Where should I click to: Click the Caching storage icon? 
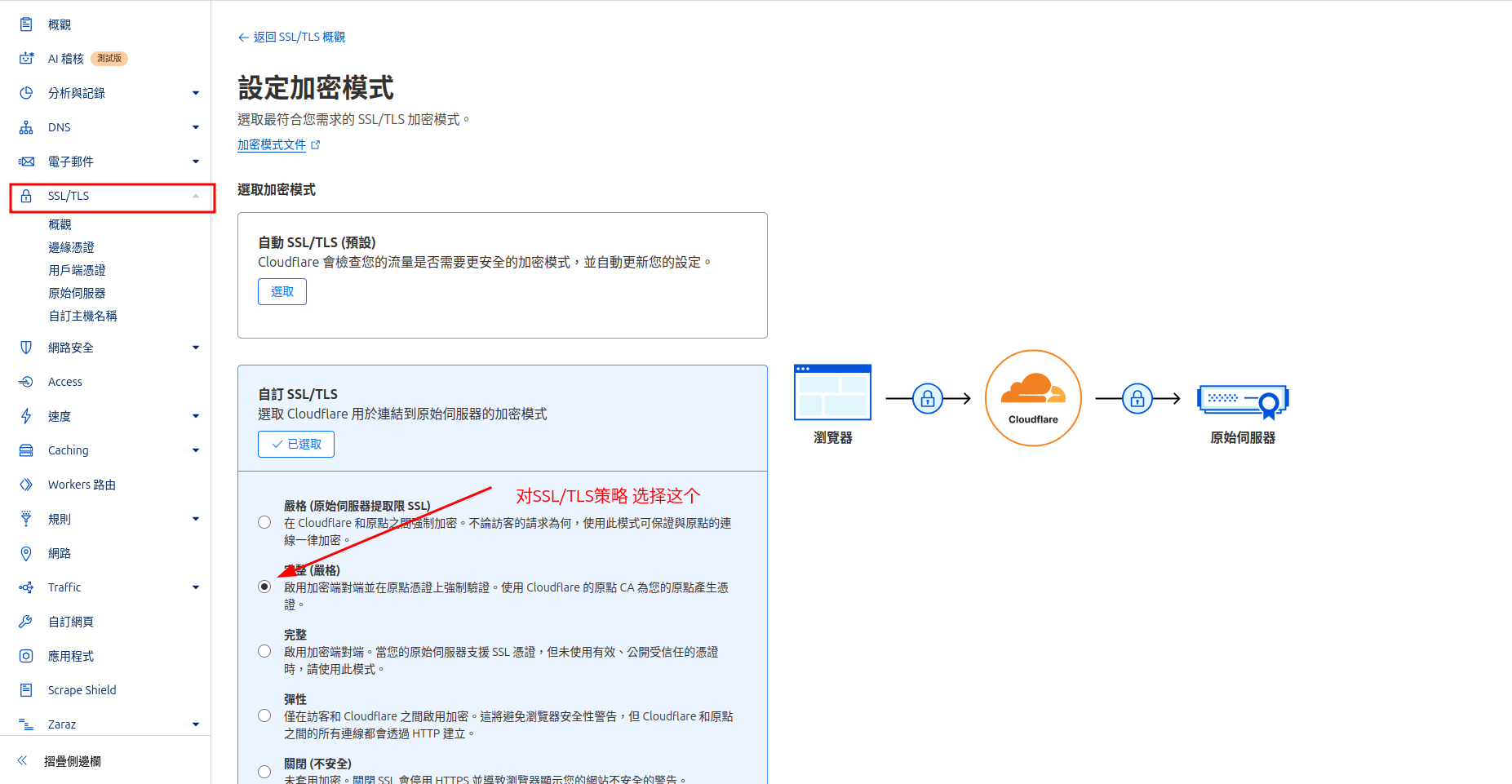(x=26, y=450)
